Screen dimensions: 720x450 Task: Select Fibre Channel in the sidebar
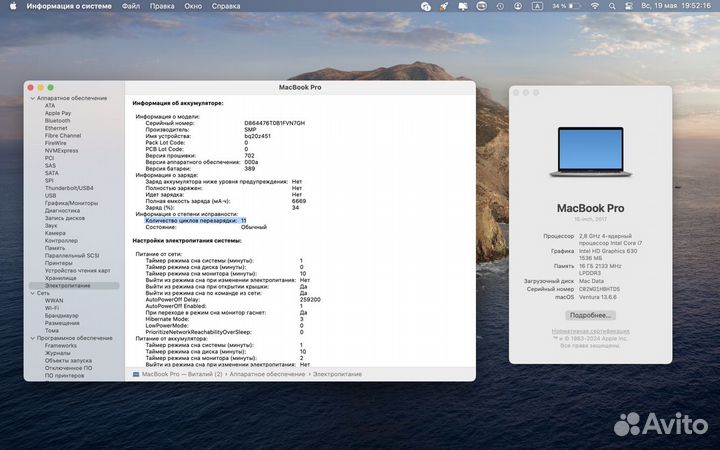(x=63, y=135)
